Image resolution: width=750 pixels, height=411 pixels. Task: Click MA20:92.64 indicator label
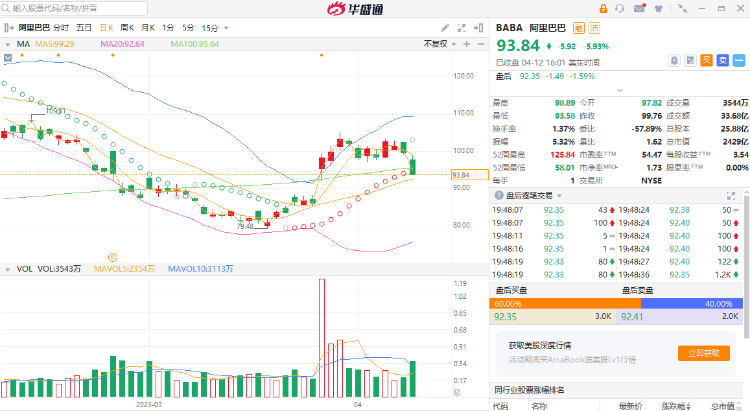[x=122, y=44]
